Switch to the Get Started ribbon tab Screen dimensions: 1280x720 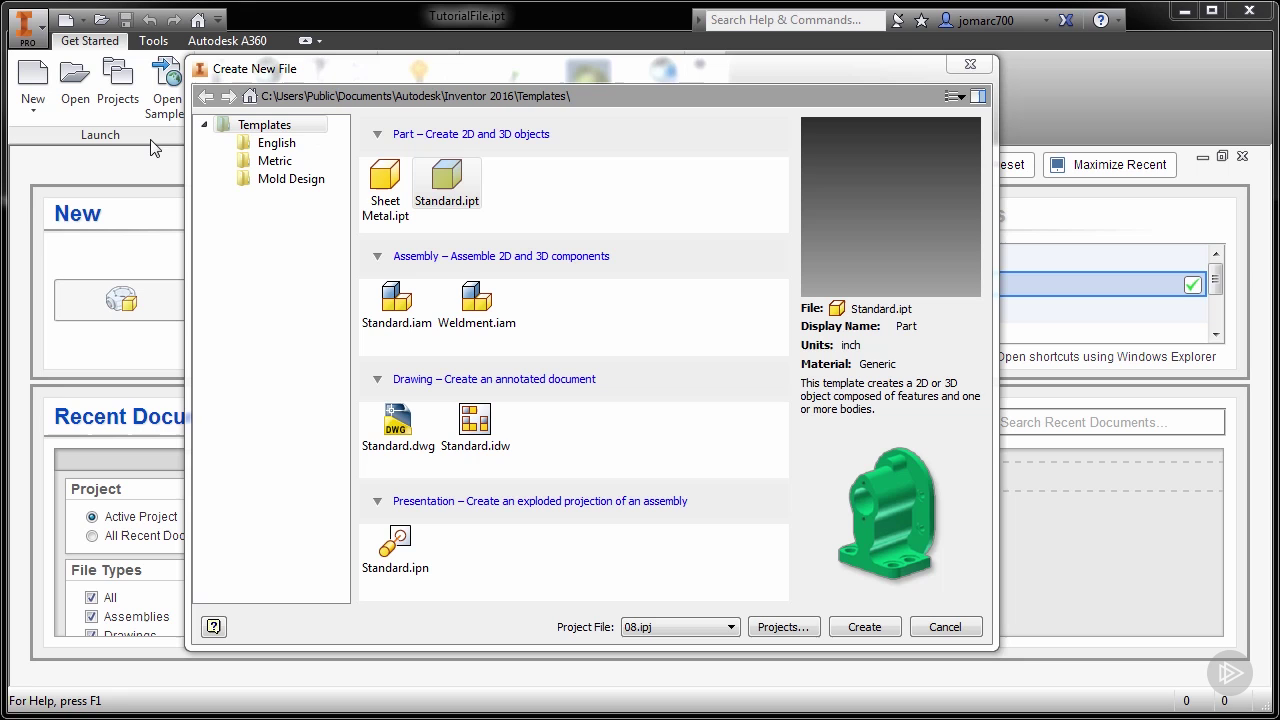click(90, 41)
